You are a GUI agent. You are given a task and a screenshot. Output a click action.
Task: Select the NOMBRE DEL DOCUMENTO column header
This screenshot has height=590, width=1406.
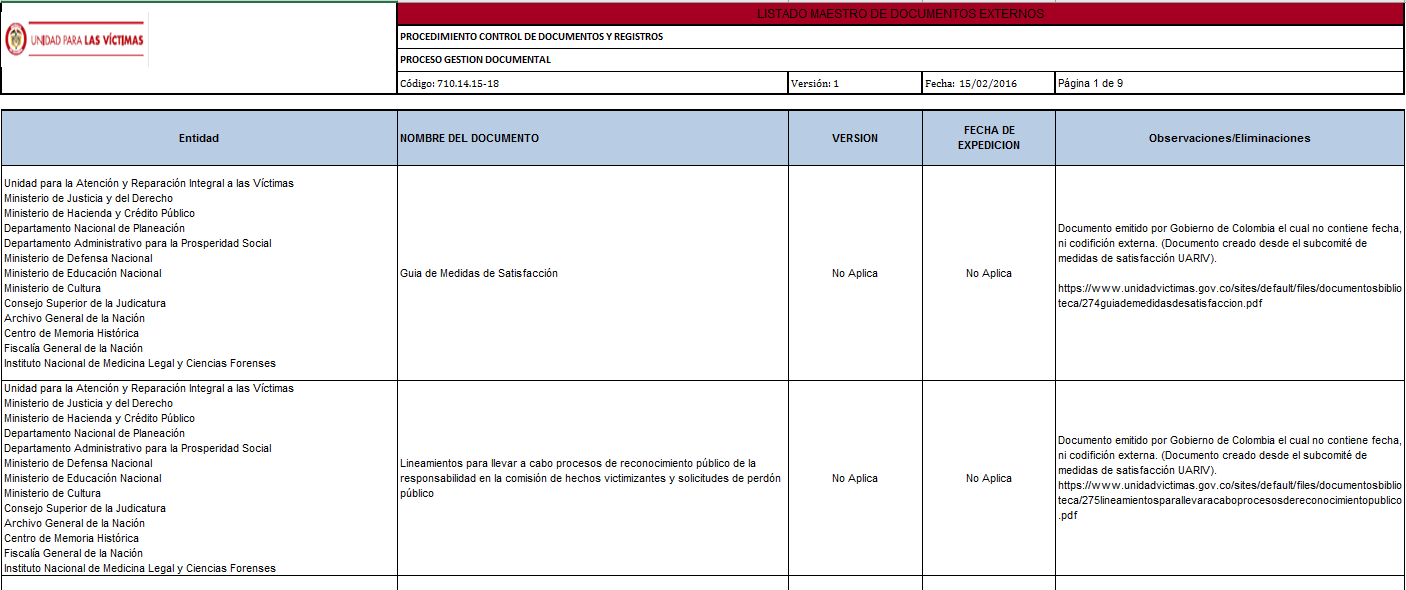[593, 138]
